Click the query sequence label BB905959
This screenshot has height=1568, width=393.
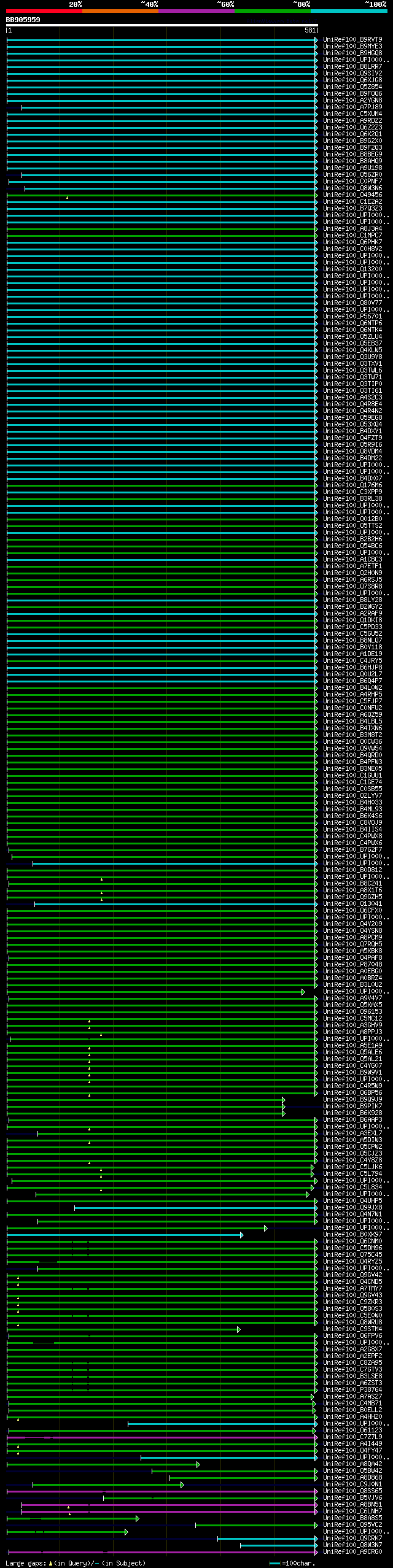pyautogui.click(x=23, y=20)
